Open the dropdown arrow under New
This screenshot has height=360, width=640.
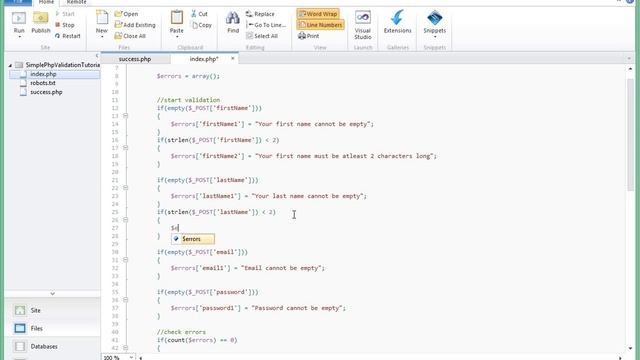(102, 37)
